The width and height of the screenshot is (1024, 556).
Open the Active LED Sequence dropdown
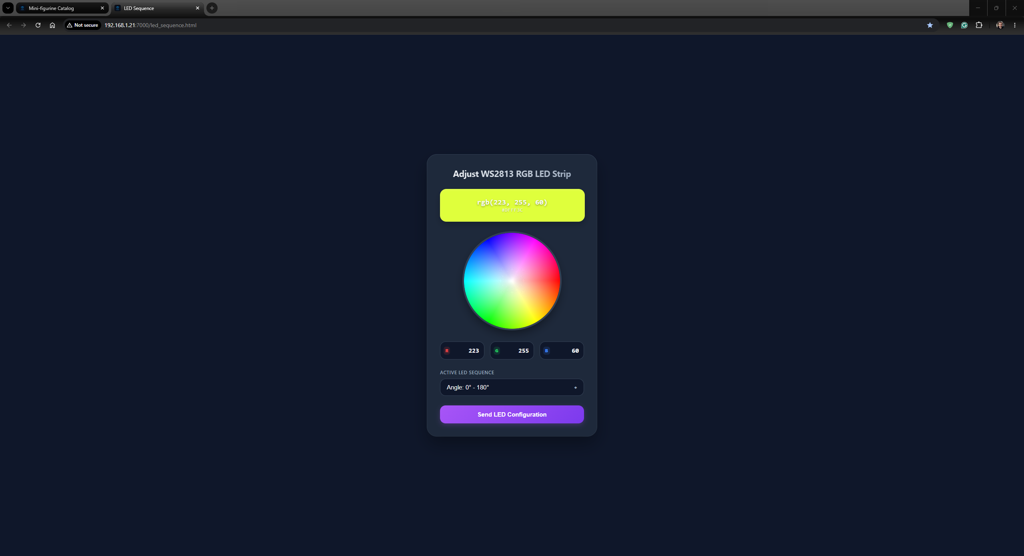coord(512,387)
